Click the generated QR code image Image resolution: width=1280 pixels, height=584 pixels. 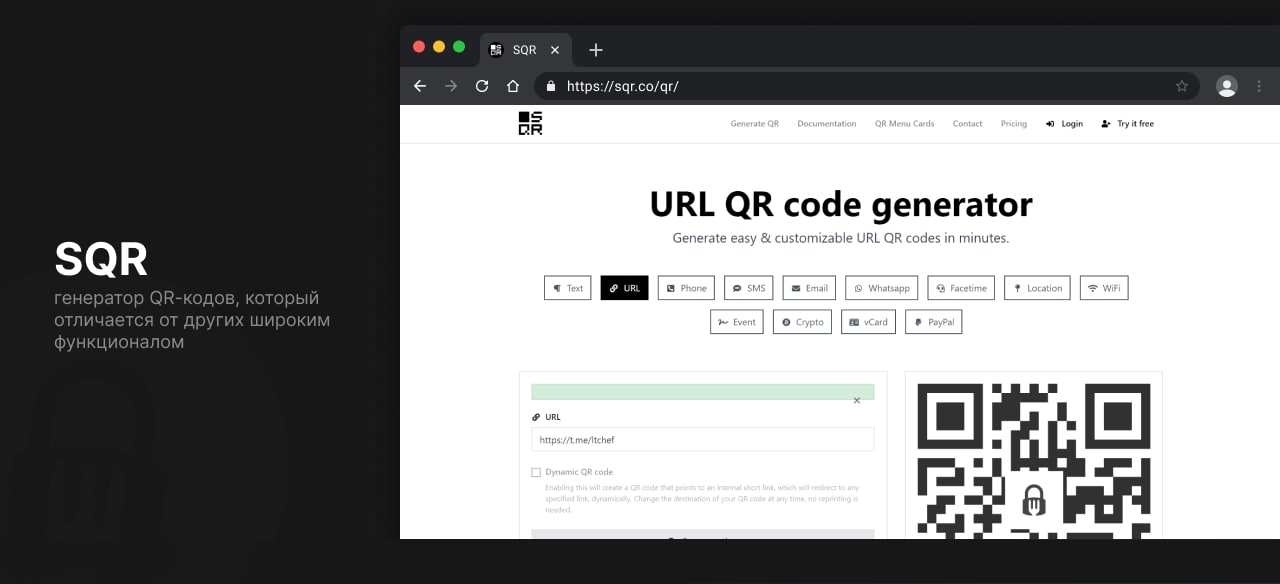coord(1034,461)
